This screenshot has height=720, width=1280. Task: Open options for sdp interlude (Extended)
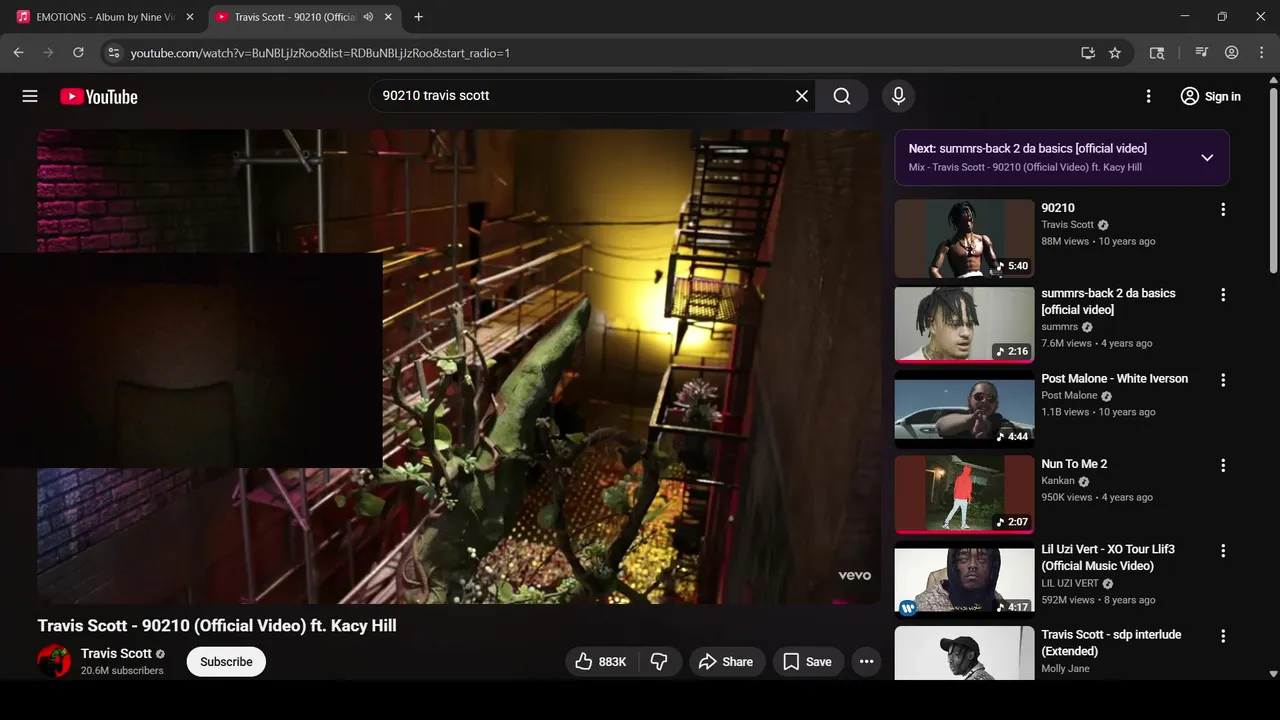click(x=1222, y=636)
